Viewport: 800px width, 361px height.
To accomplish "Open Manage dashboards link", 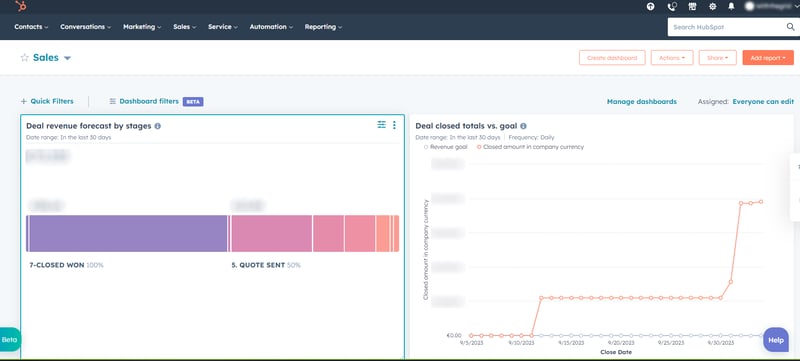I will pyautogui.click(x=642, y=101).
